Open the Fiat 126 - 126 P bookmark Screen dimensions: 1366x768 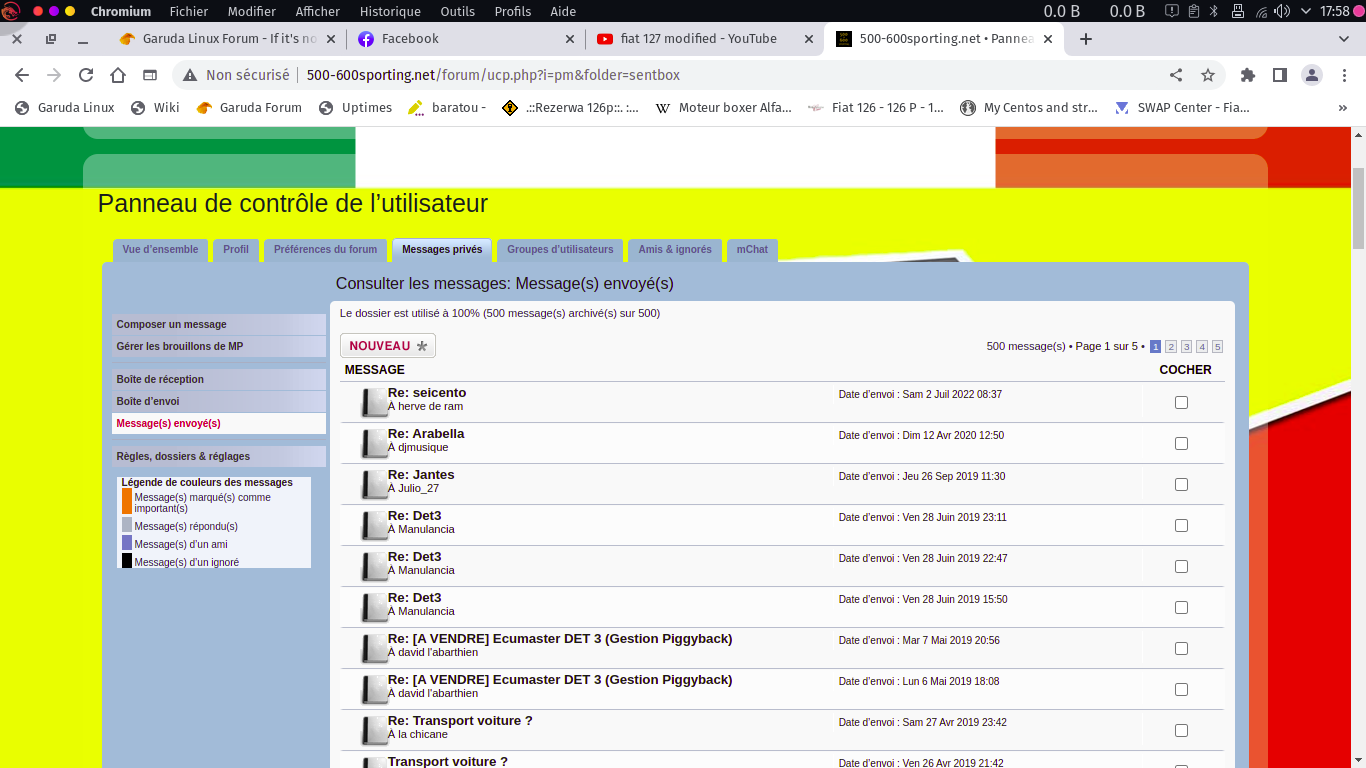click(876, 108)
